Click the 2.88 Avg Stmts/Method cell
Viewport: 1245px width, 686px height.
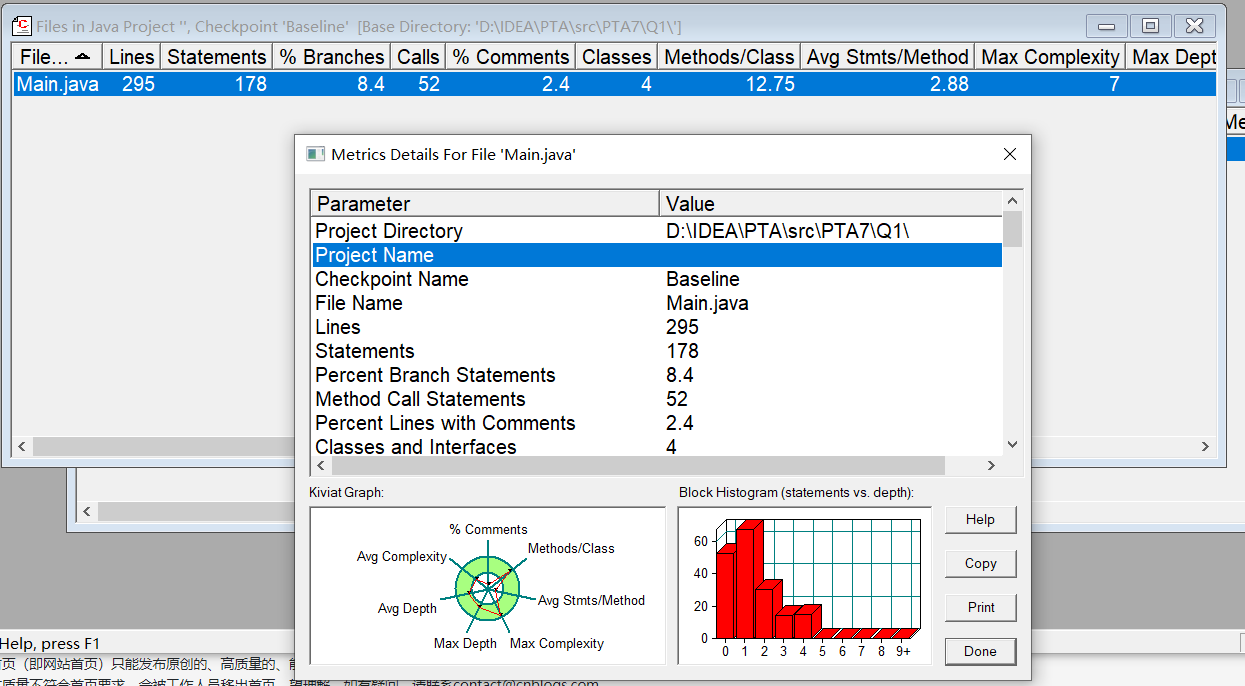tap(949, 84)
